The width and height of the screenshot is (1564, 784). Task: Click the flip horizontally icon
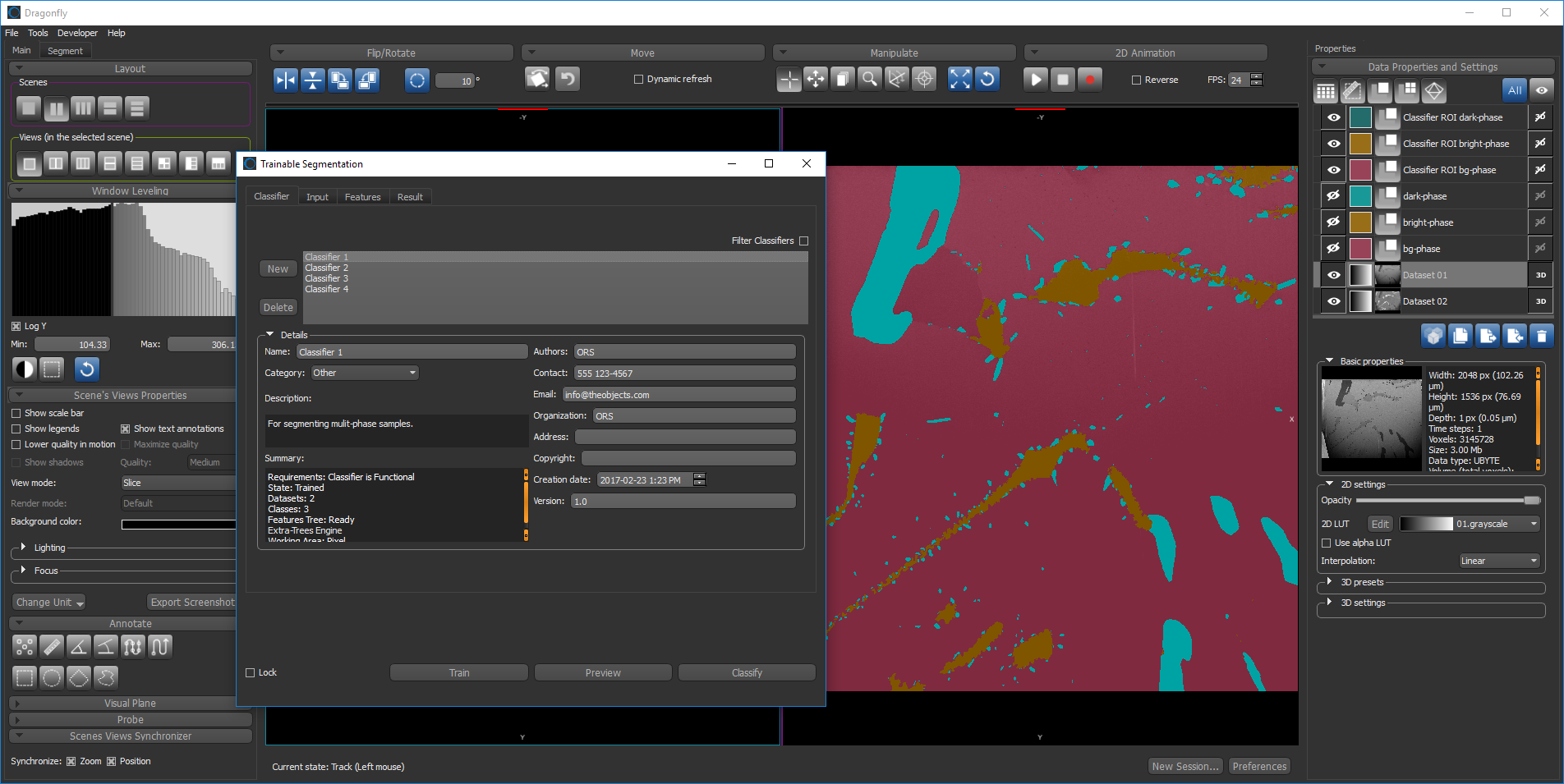(285, 80)
